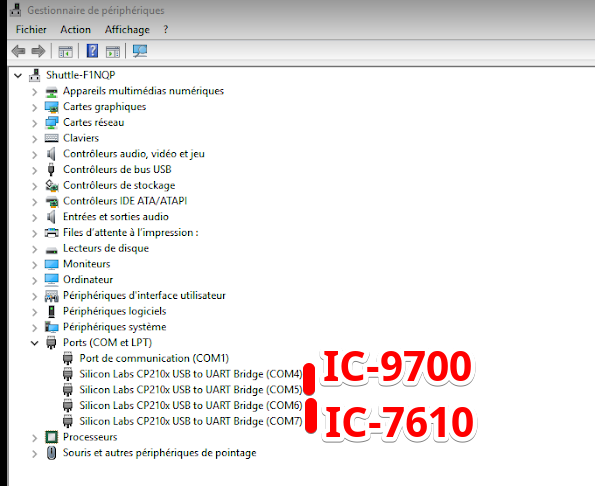Click the blue Help toolbar icon
Image resolution: width=595 pixels, height=486 pixels.
[x=92, y=51]
